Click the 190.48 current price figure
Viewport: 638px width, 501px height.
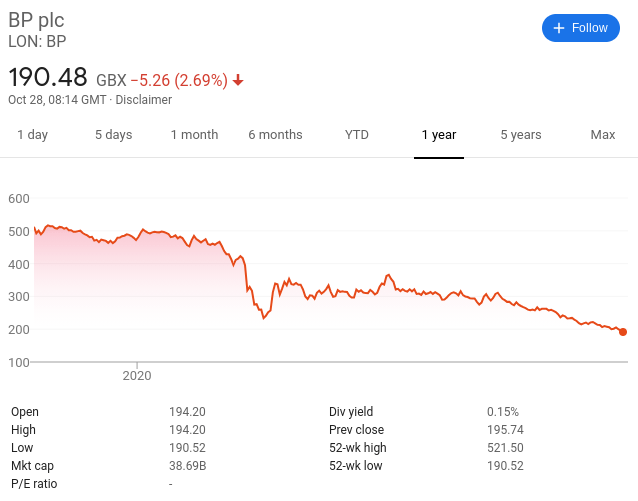click(x=48, y=77)
